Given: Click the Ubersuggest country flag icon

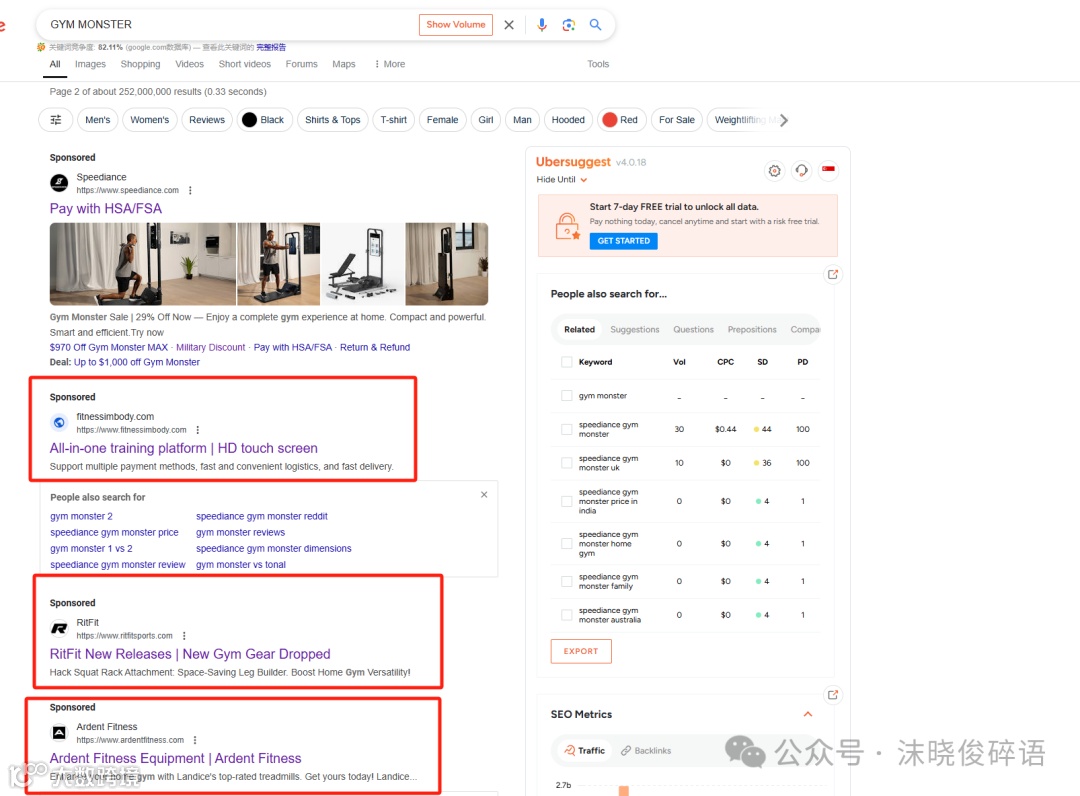Looking at the screenshot, I should (x=828, y=169).
